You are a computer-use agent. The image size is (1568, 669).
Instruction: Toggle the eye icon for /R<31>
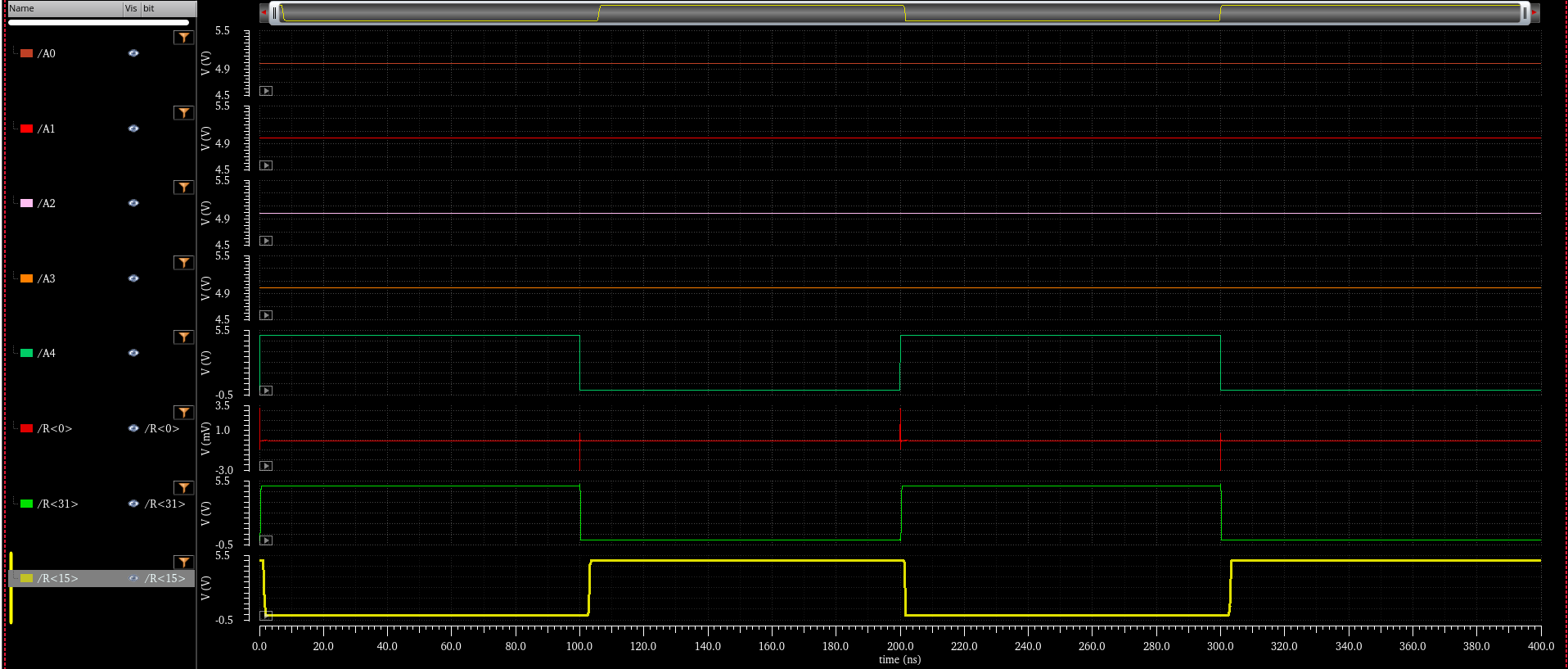coord(133,504)
